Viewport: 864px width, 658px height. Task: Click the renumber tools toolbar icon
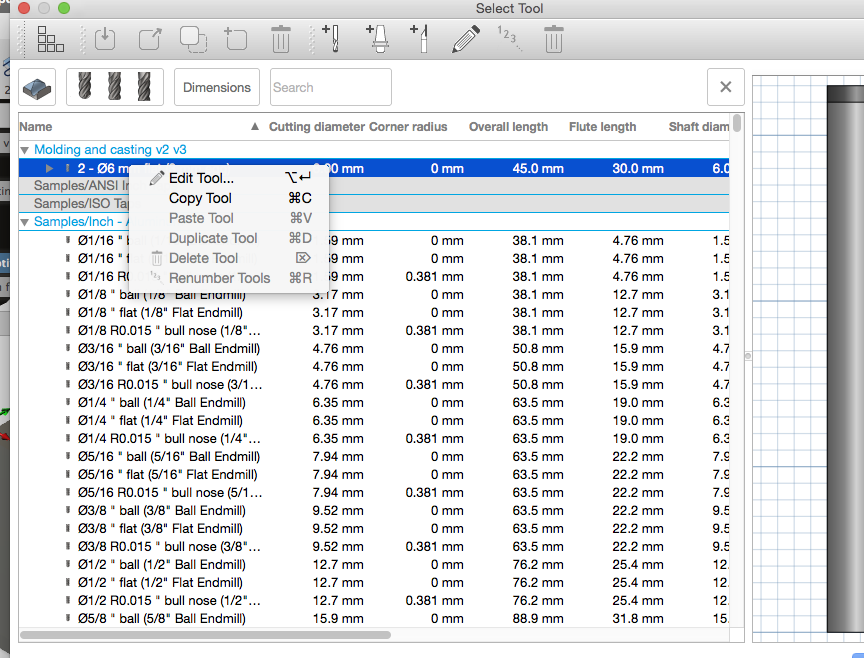click(x=510, y=39)
